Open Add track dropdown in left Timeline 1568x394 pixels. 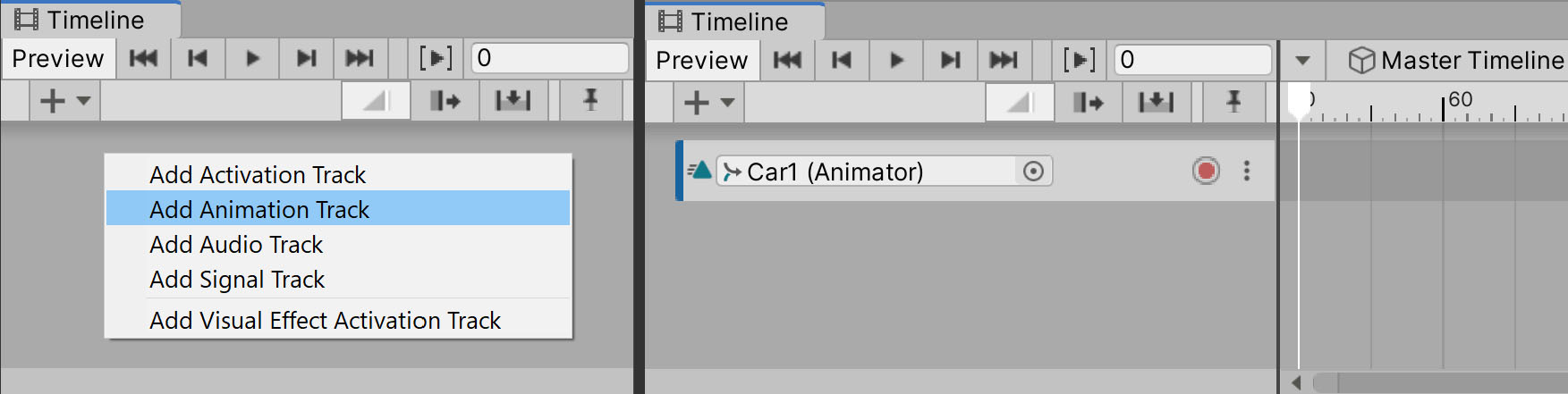click(x=64, y=101)
